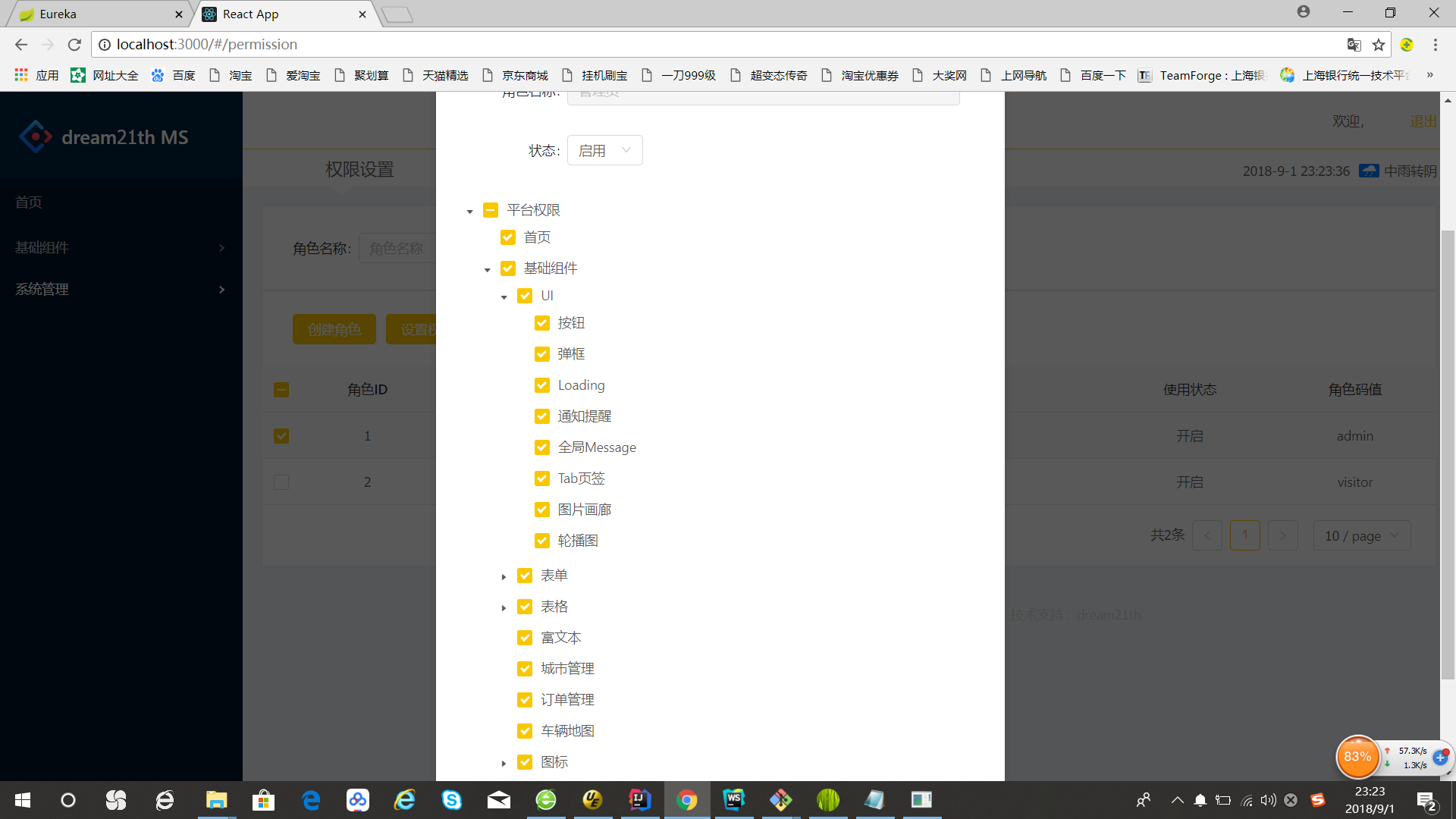Show more bookmarks overflow chevron
This screenshot has height=819, width=1456.
(x=1429, y=74)
